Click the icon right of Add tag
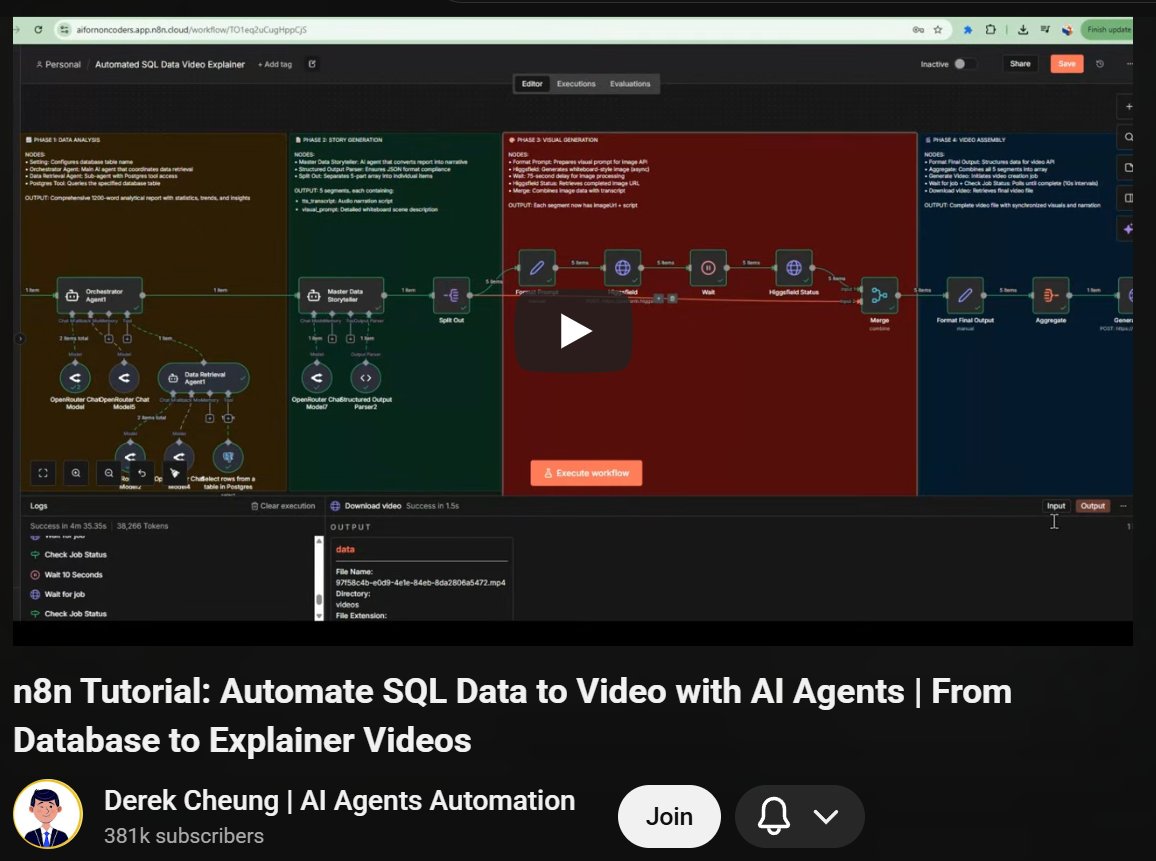Viewport: 1156px width, 861px height. 312,64
